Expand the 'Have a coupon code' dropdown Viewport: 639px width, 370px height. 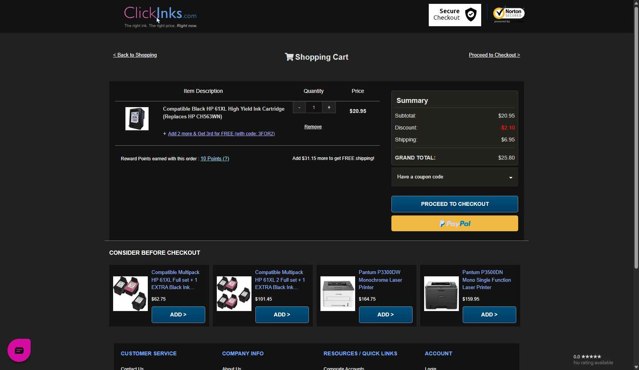[x=454, y=177]
